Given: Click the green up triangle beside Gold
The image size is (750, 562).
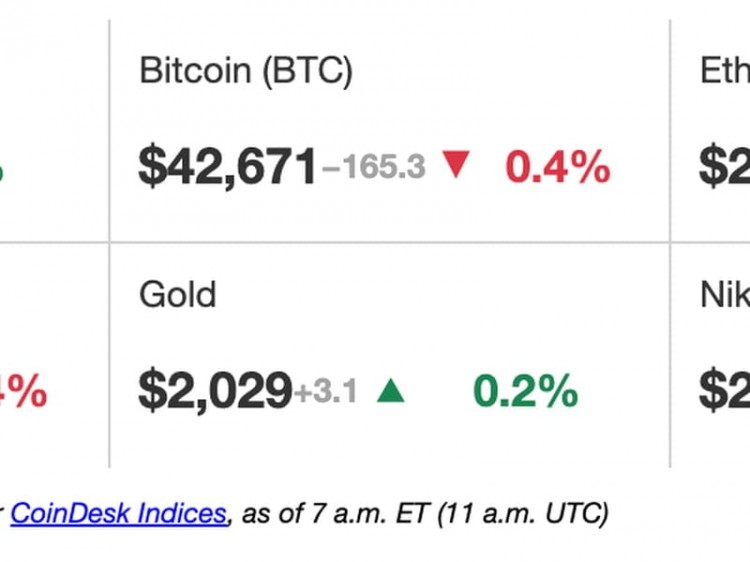Looking at the screenshot, I should point(391,389).
